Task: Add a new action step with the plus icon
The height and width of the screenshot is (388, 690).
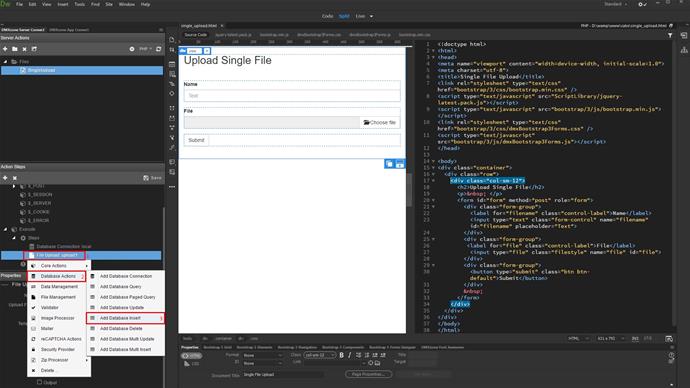Action: [x=5, y=178]
